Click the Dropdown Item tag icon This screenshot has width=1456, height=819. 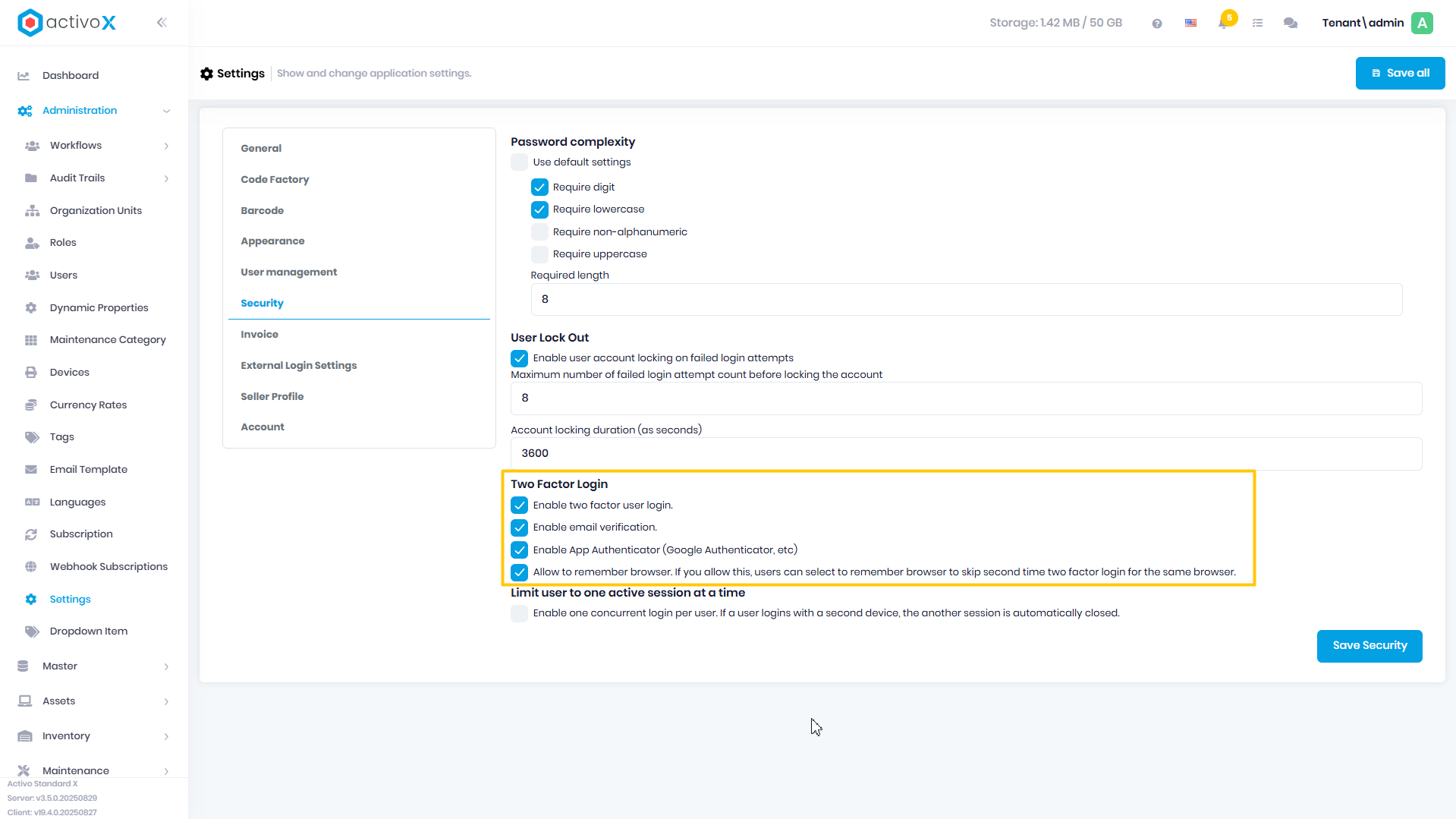point(32,632)
